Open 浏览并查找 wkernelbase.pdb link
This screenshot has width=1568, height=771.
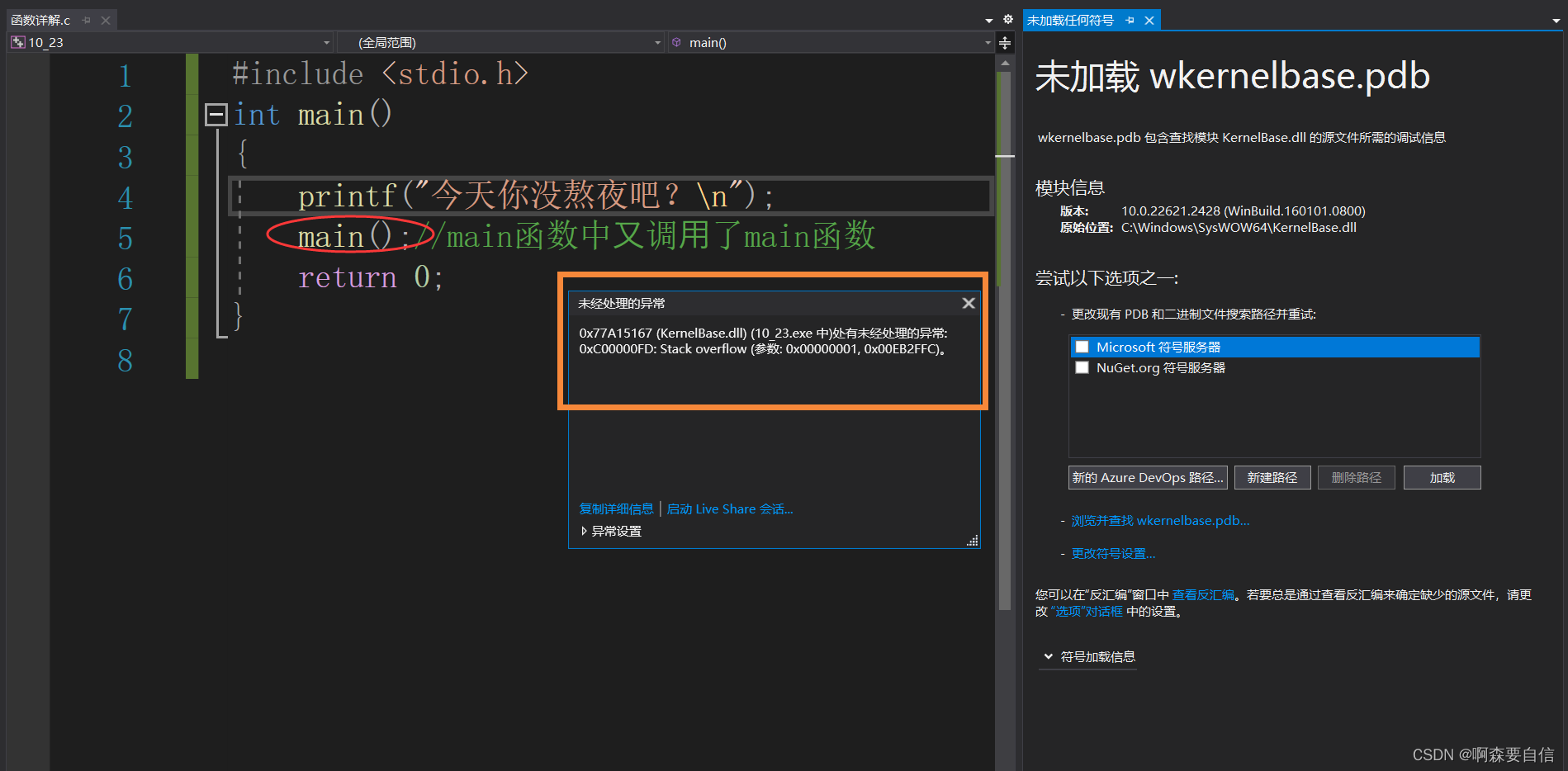[1160, 521]
